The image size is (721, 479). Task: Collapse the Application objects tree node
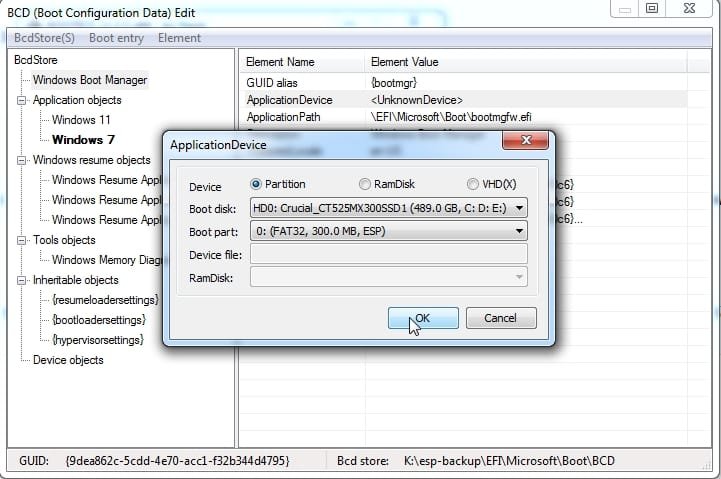coord(22,100)
